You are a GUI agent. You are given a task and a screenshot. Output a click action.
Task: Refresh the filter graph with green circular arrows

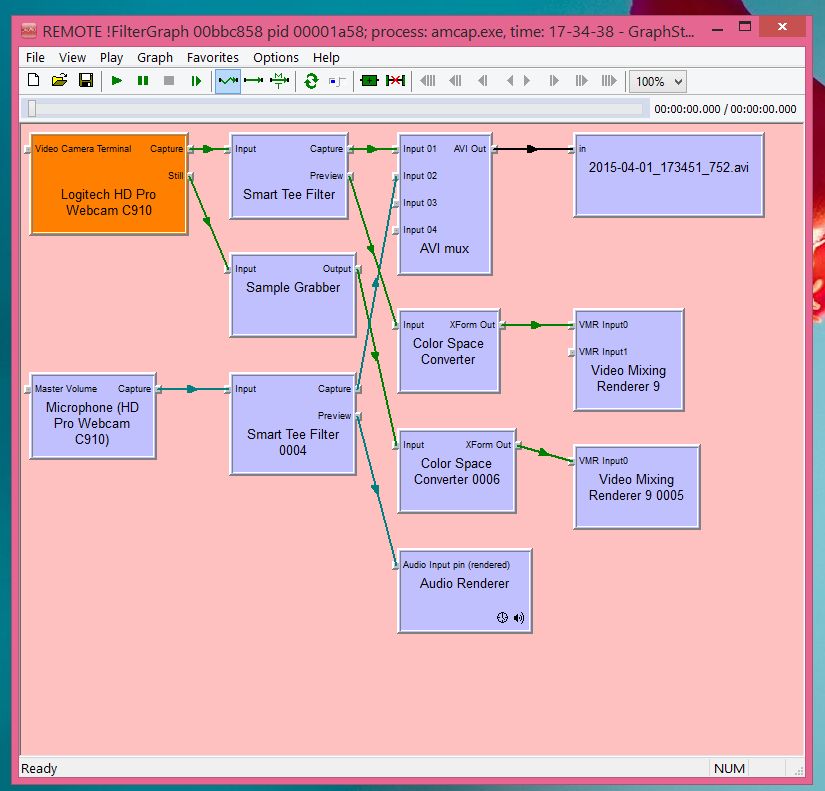[311, 81]
